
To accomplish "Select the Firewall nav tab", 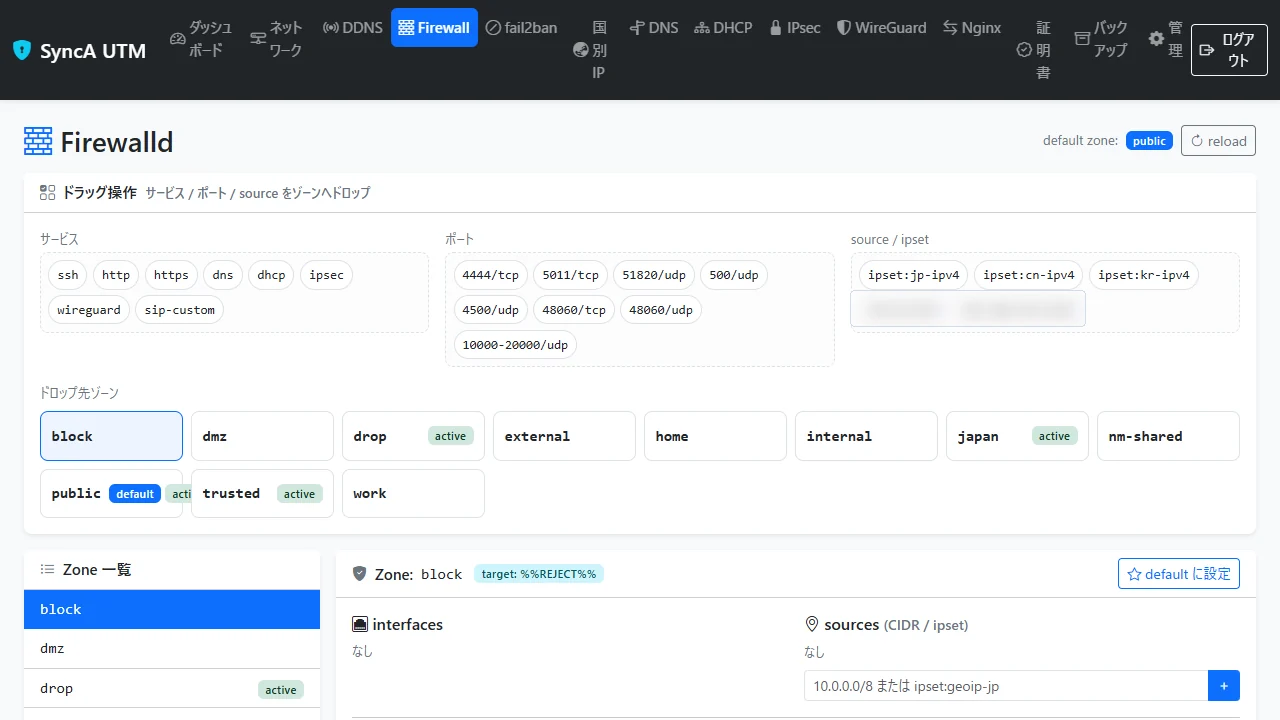I will (434, 28).
